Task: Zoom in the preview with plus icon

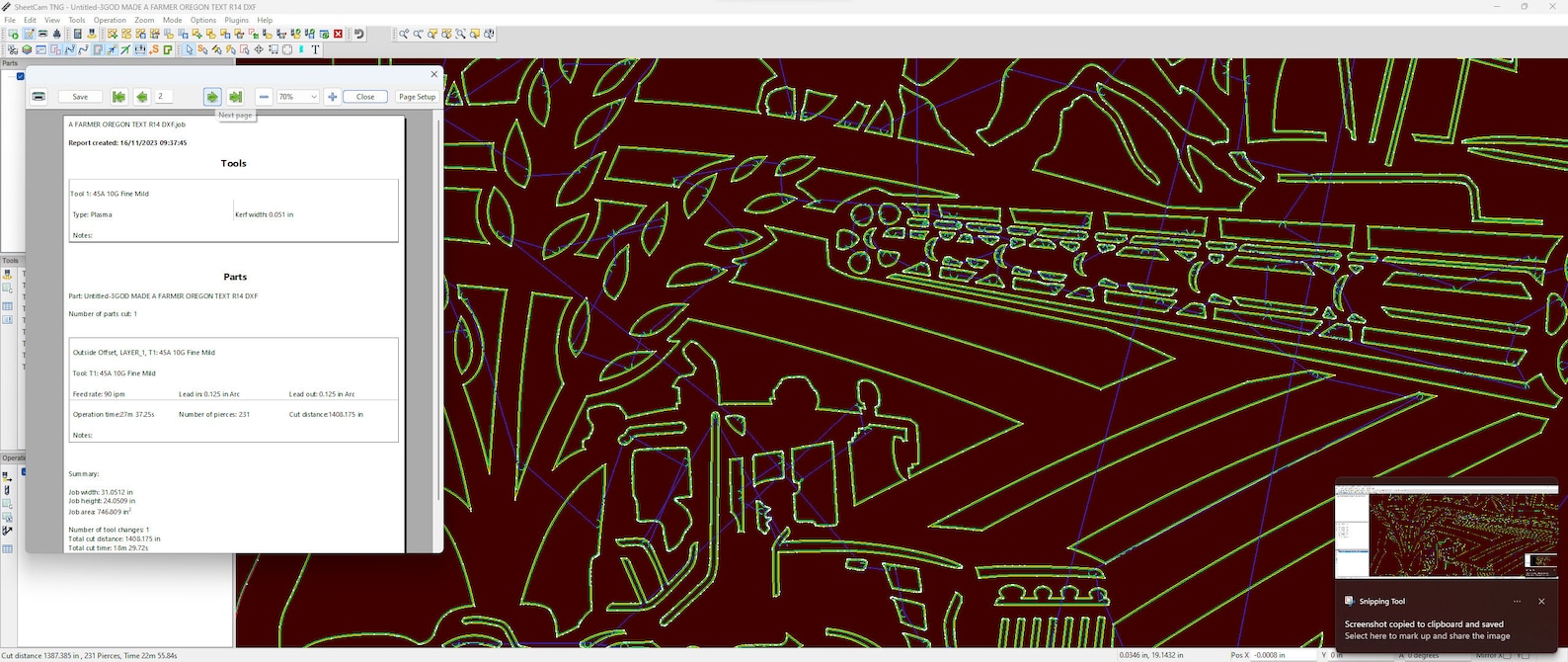Action: (332, 97)
